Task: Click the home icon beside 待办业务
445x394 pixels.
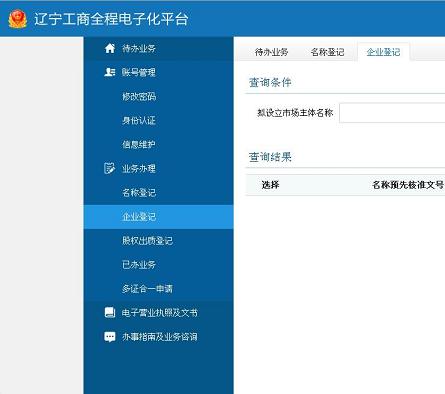Action: (x=110, y=48)
